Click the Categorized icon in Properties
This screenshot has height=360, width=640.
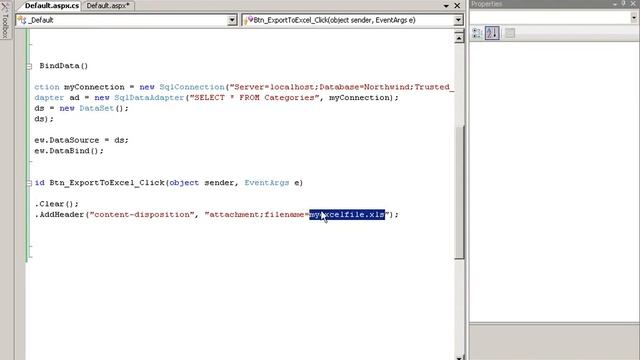[477, 33]
